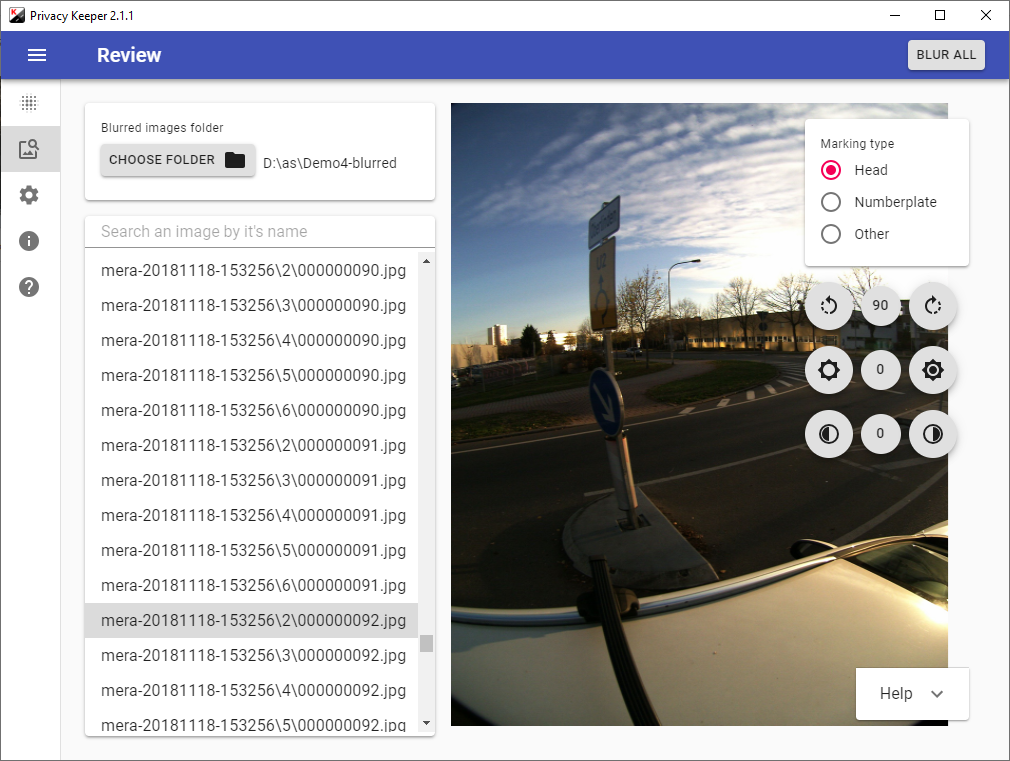Select the Head marking type

click(x=831, y=170)
